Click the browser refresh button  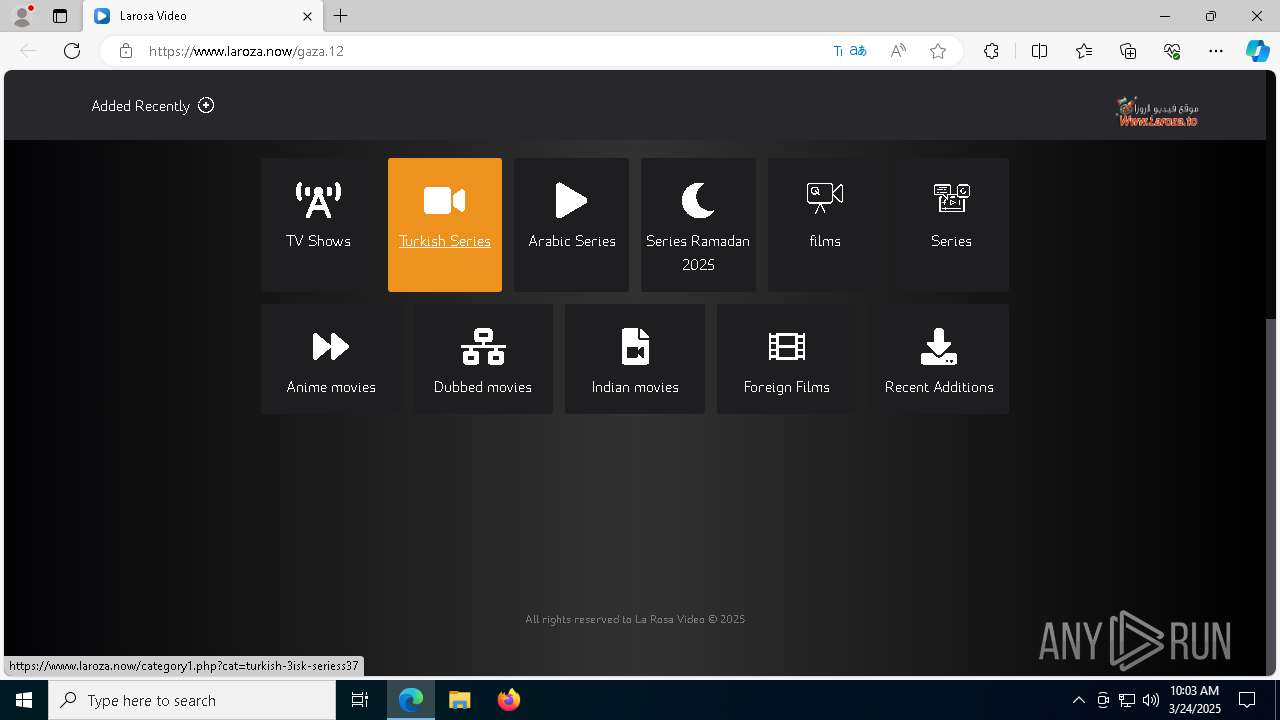coord(72,51)
